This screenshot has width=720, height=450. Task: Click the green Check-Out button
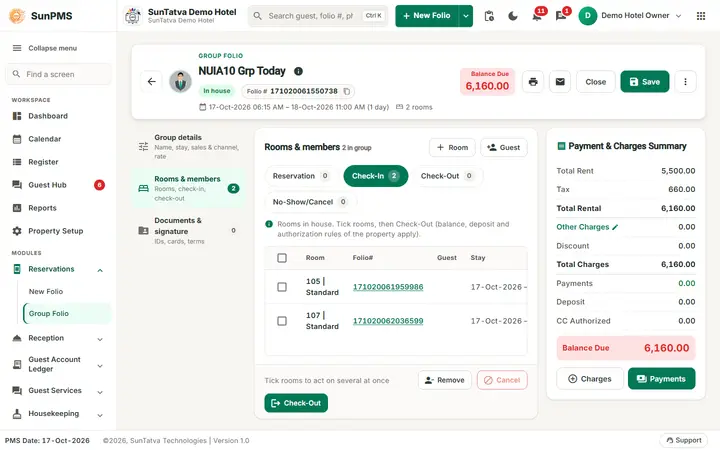click(x=296, y=403)
